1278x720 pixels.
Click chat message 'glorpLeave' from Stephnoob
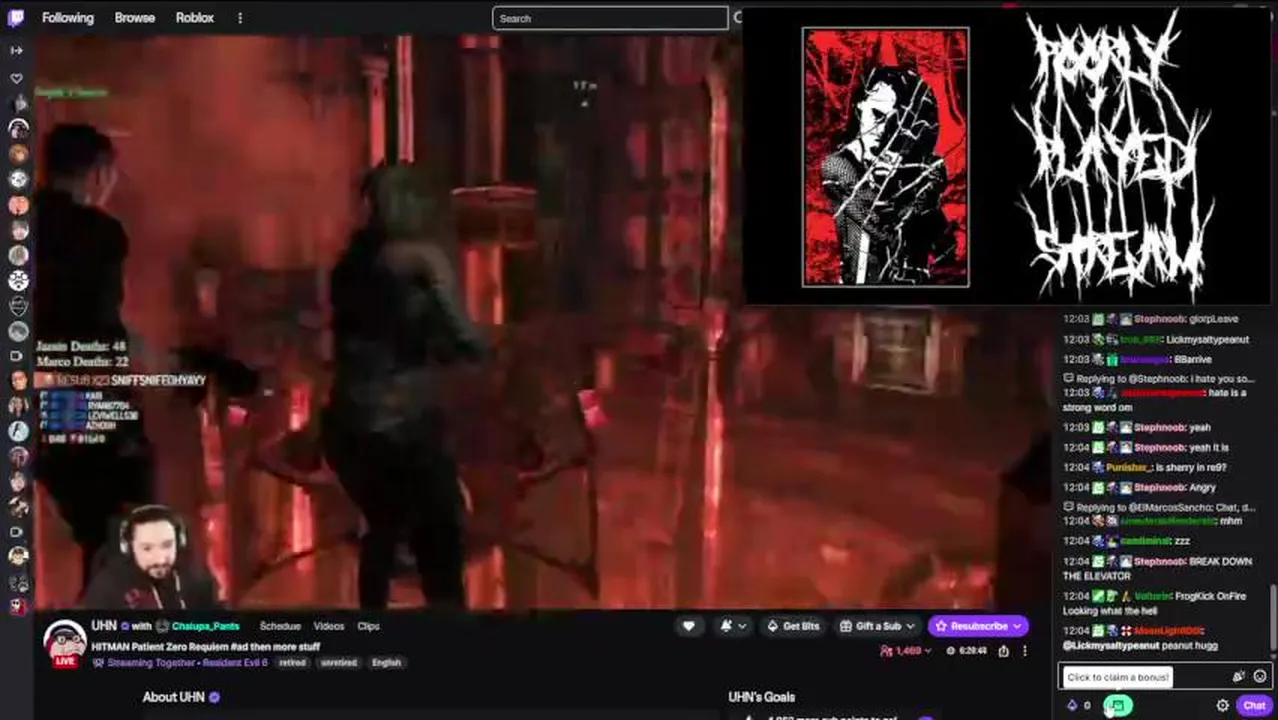pyautogui.click(x=1150, y=319)
